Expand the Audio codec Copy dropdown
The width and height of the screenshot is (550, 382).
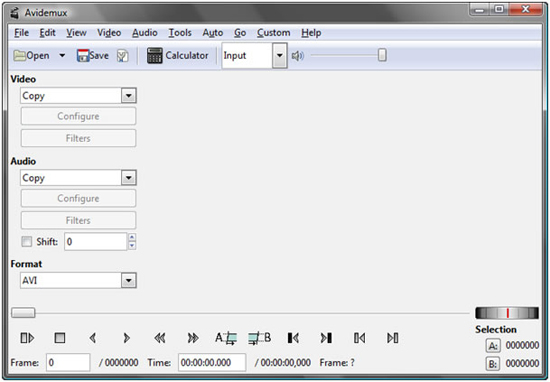pos(128,178)
